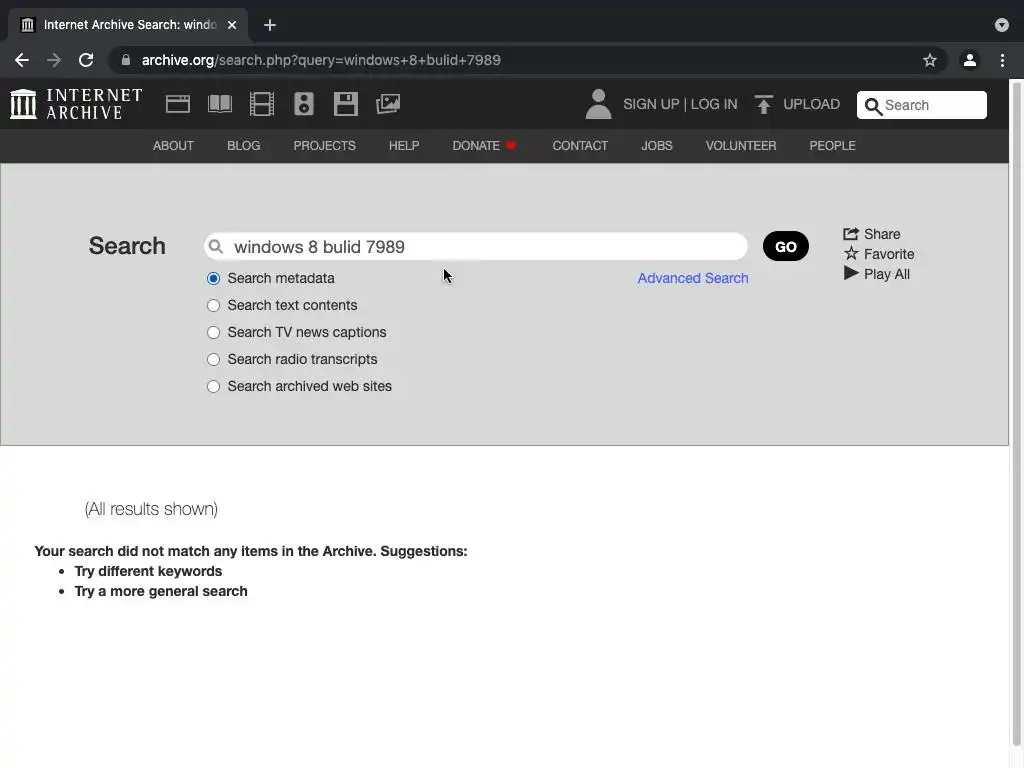This screenshot has width=1024, height=768.
Task: Click the Share icon
Action: coord(850,234)
